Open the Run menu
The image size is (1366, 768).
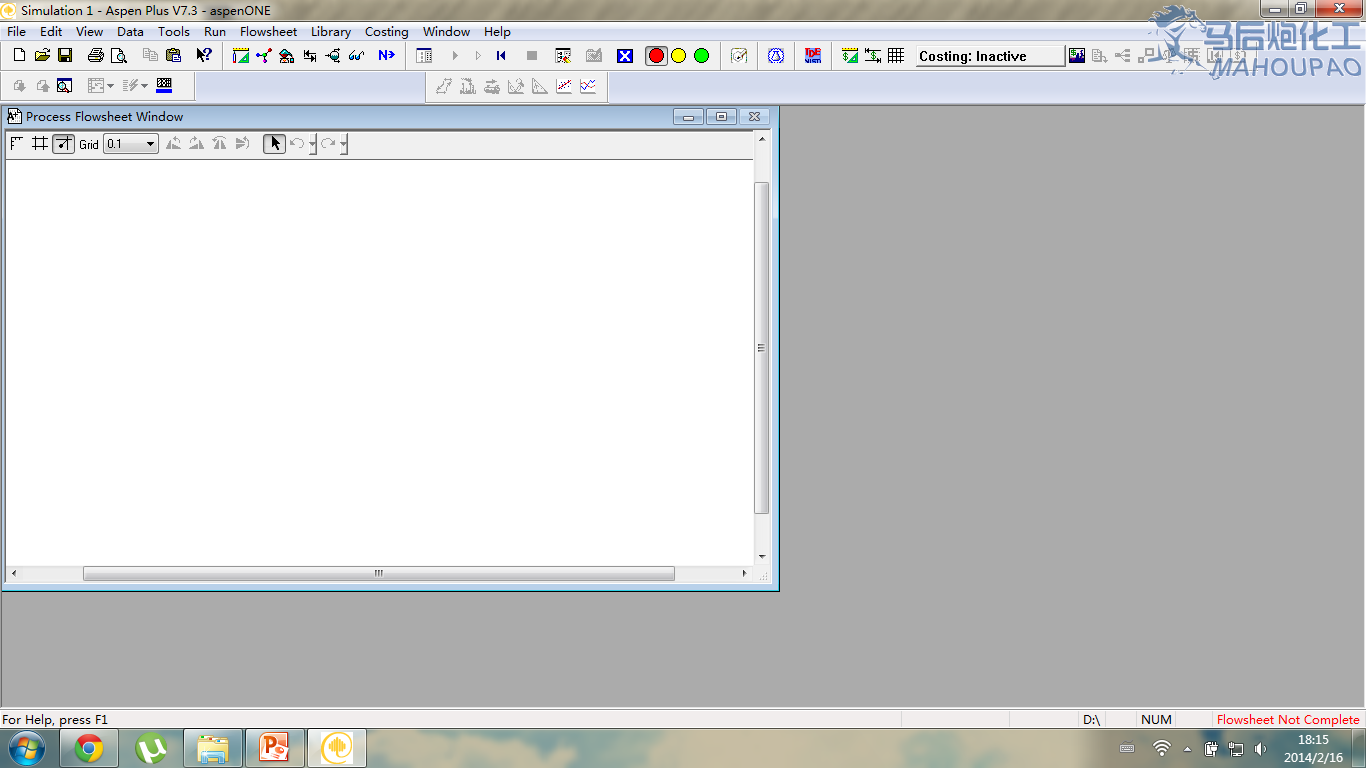(215, 31)
